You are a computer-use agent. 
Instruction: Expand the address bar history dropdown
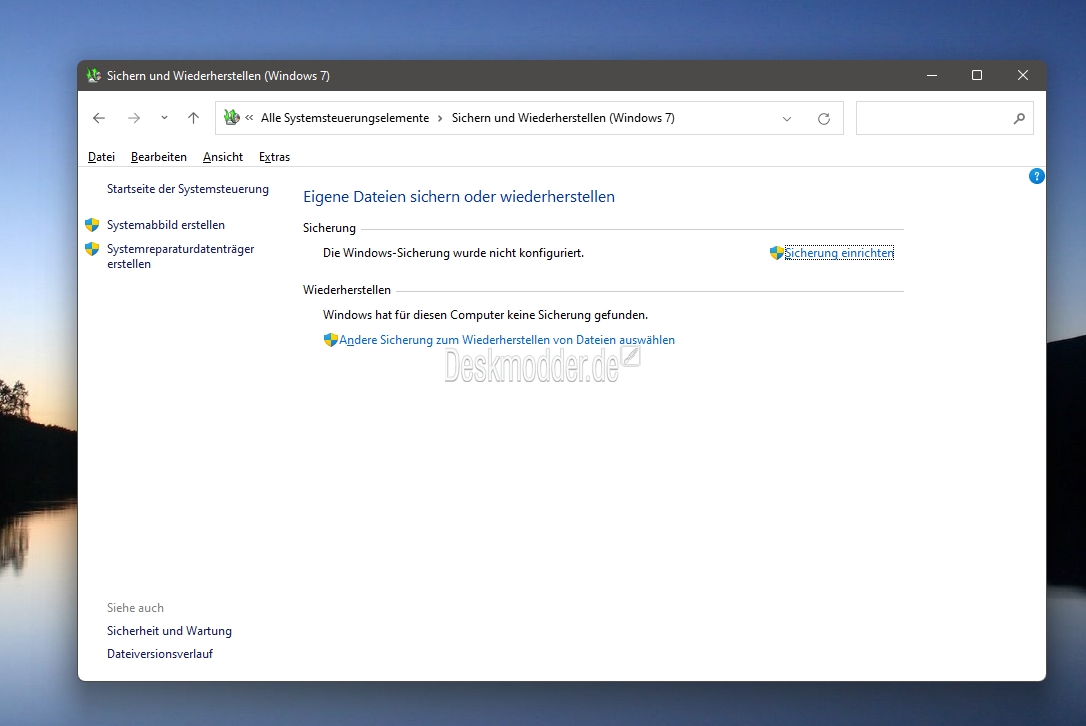point(787,118)
